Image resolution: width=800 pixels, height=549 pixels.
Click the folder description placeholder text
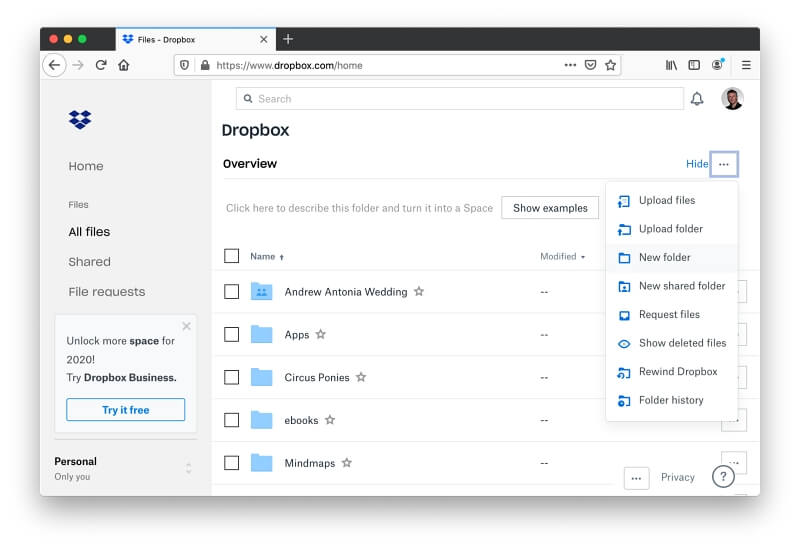coord(359,208)
